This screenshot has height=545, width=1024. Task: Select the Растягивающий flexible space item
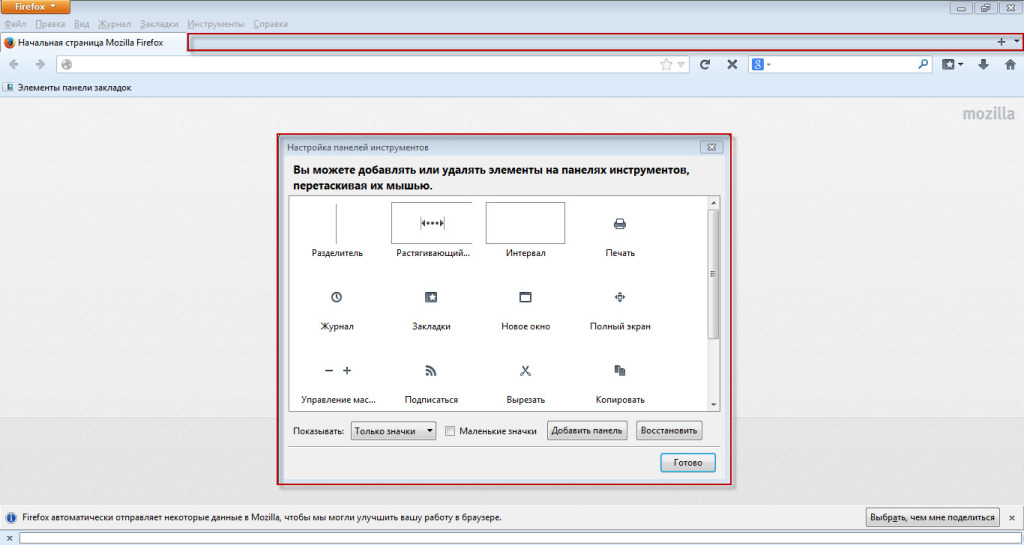[432, 230]
